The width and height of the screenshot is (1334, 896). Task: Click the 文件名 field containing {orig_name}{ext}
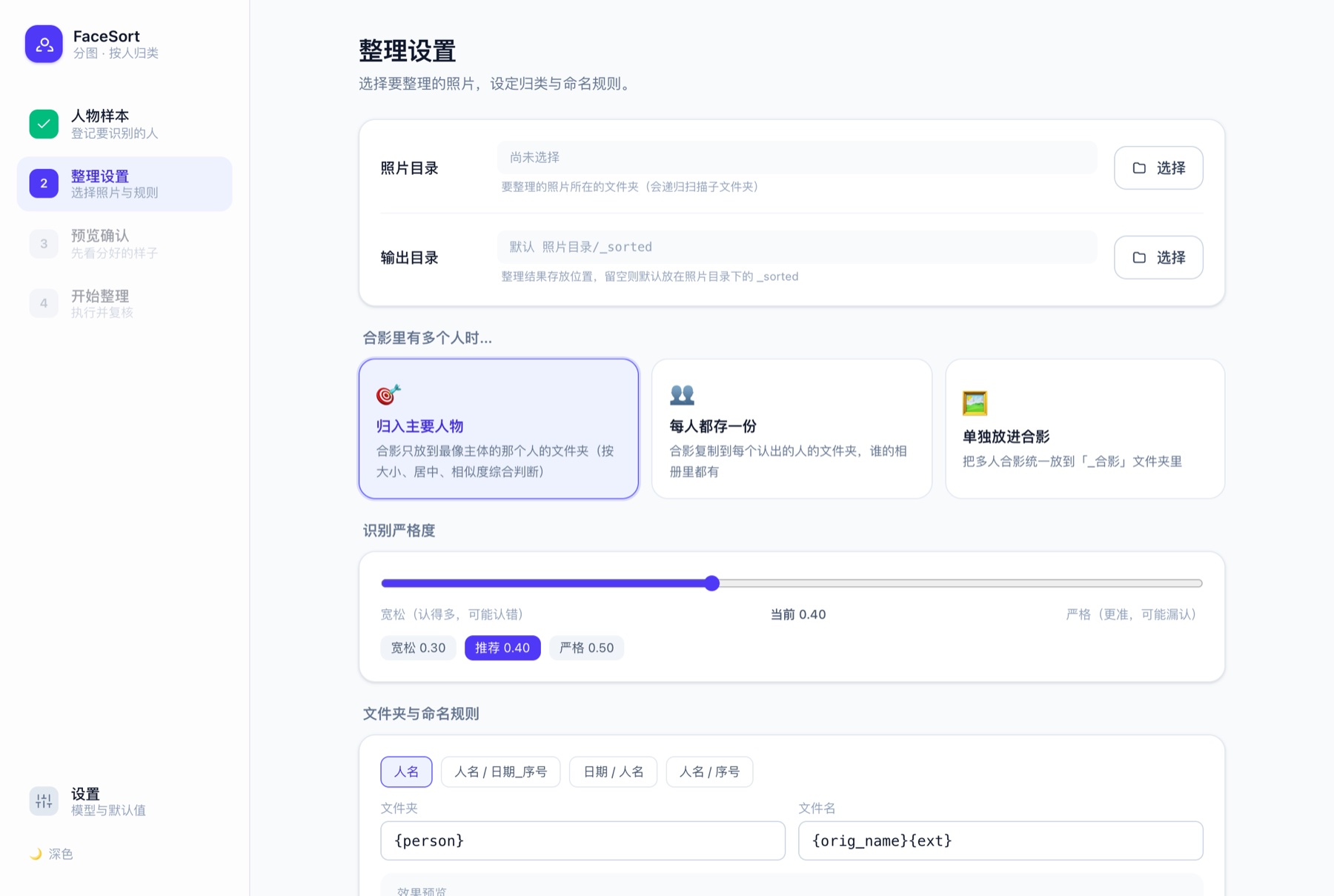[x=1001, y=840]
